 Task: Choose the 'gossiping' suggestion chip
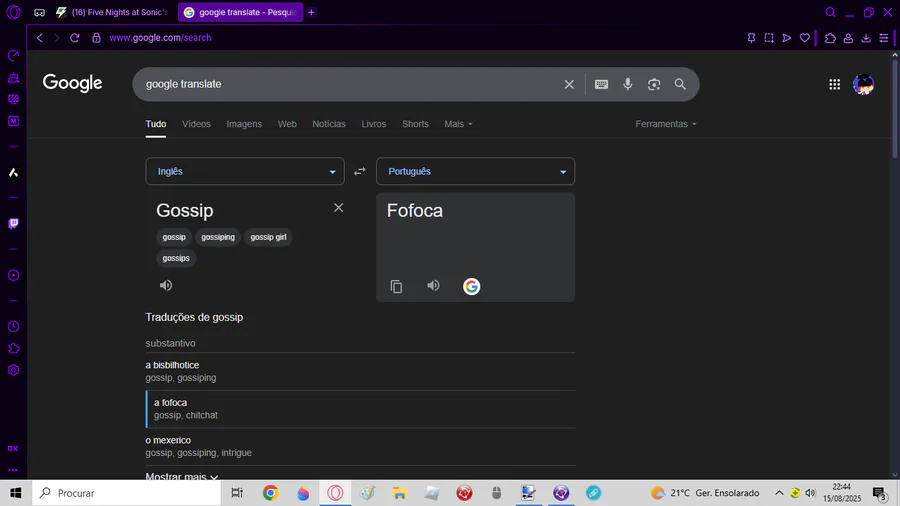coord(218,237)
